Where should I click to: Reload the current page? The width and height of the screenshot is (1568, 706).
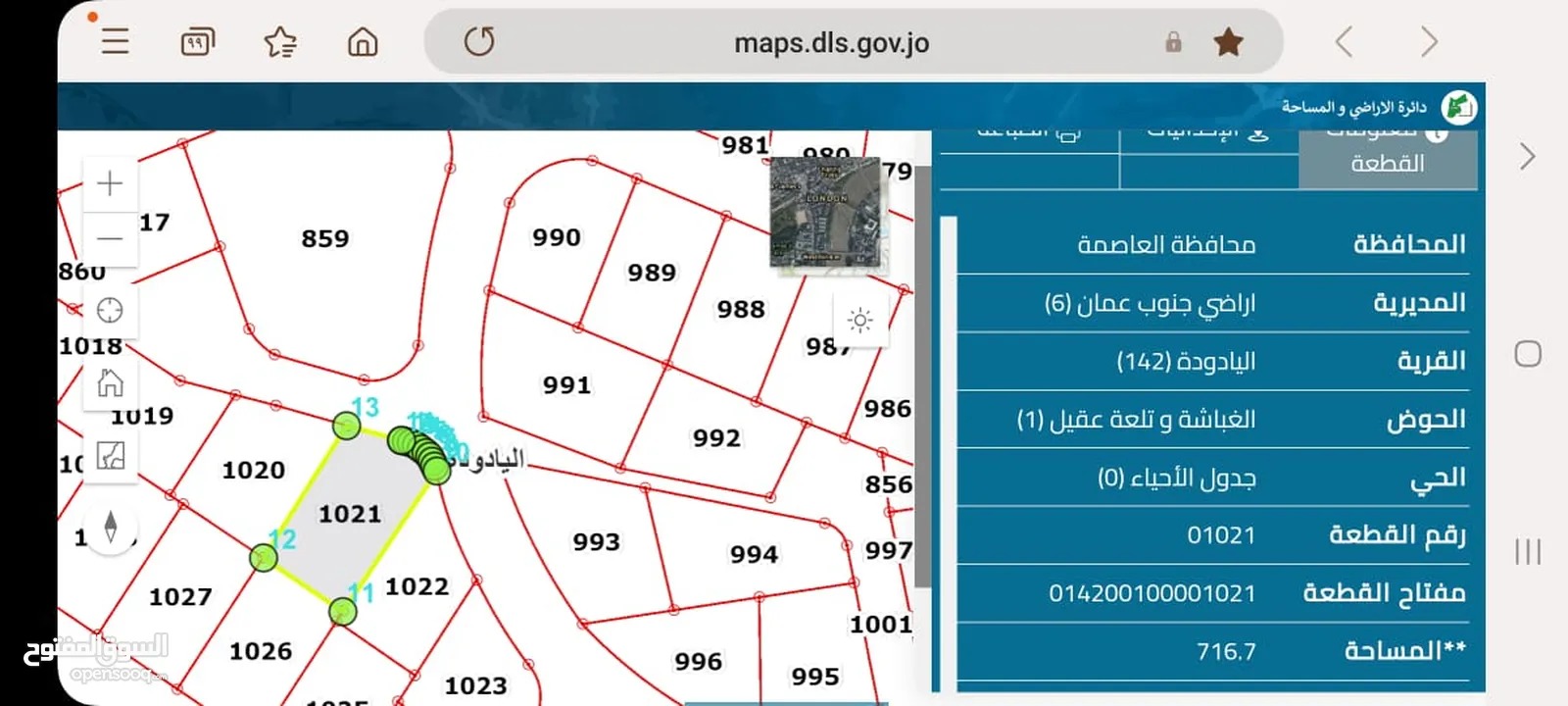(479, 42)
